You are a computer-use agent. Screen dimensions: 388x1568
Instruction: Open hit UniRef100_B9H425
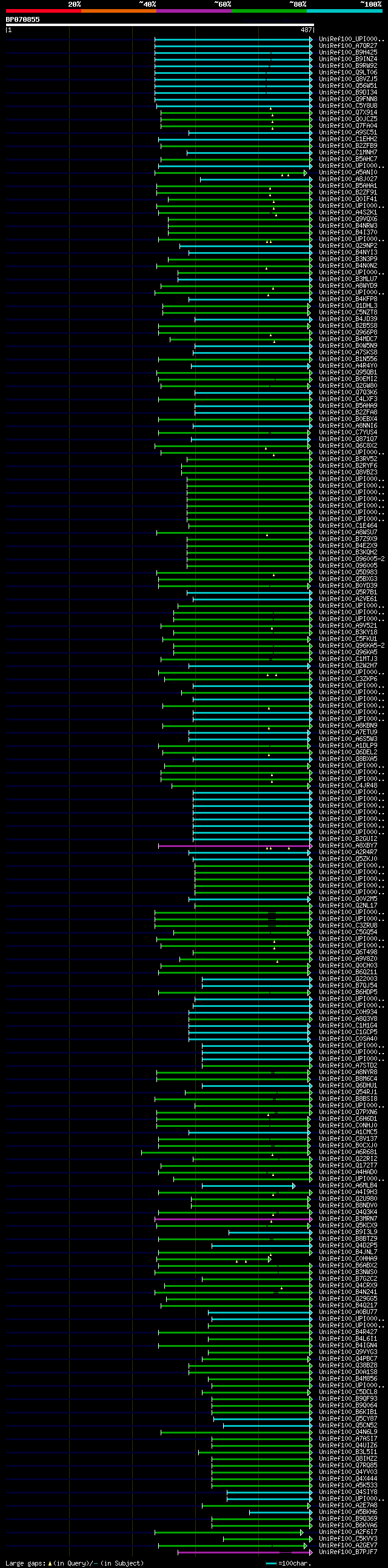348,52
